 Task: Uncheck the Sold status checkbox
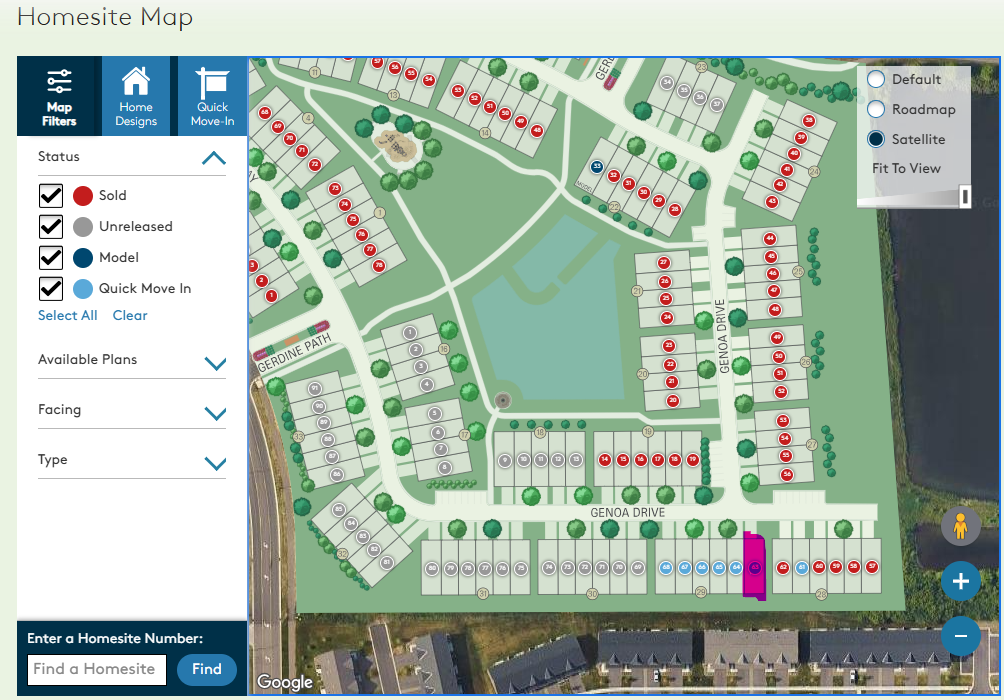(x=51, y=195)
